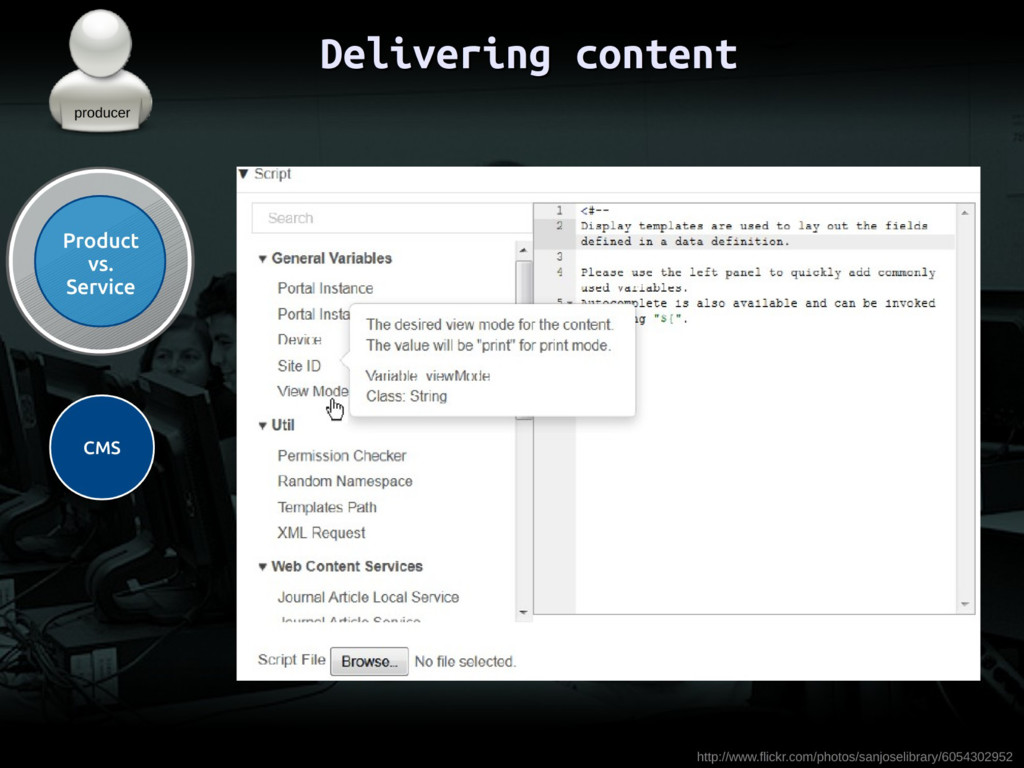Insert the Permission Checker variable
This screenshot has width=1024, height=768.
342,455
